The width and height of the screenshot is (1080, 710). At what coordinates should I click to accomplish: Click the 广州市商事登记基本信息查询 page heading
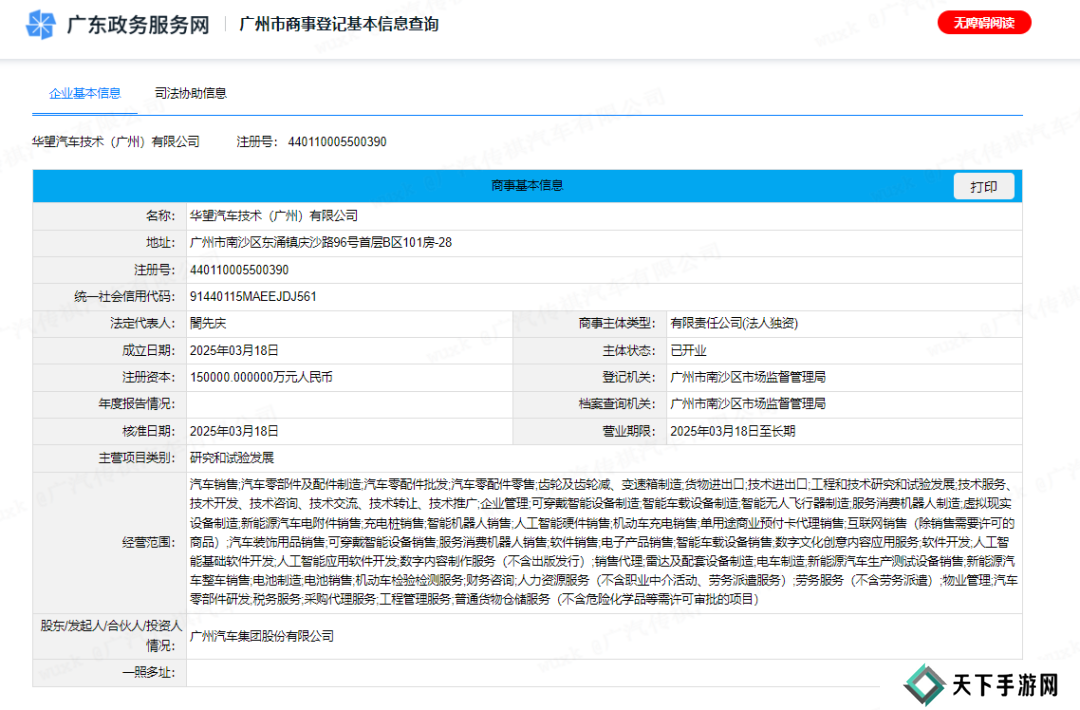339,25
